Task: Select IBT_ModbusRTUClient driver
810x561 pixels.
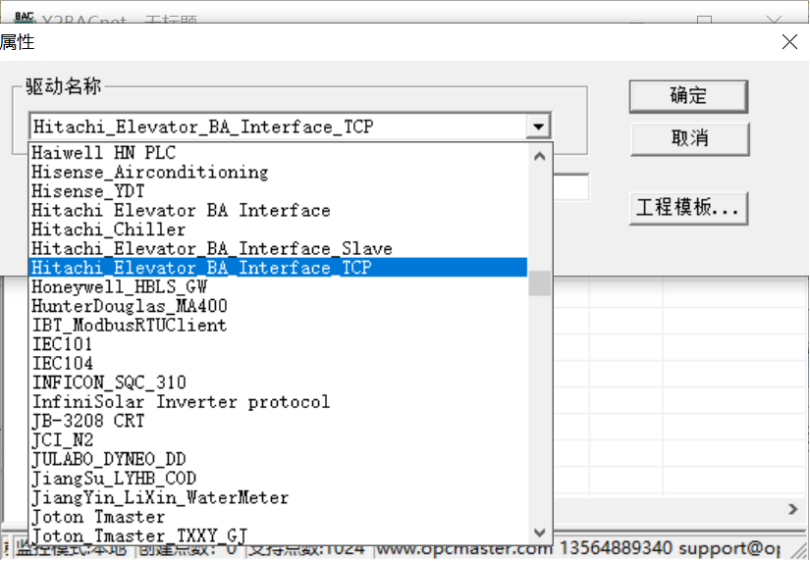Action: click(x=278, y=325)
